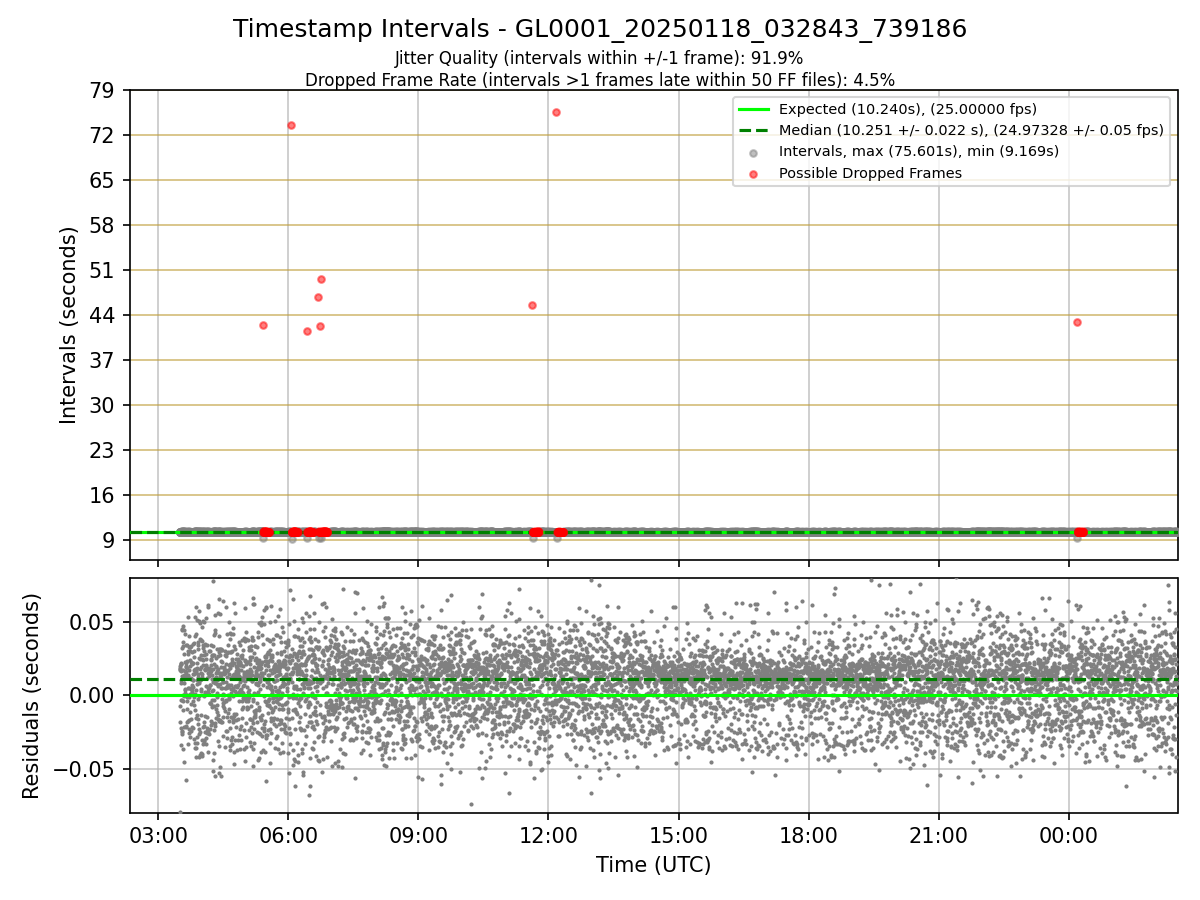Select the 'Dropped Frame Rate' 4.5% subtitle line
Screen dimensions: 1200x900
[600, 79]
